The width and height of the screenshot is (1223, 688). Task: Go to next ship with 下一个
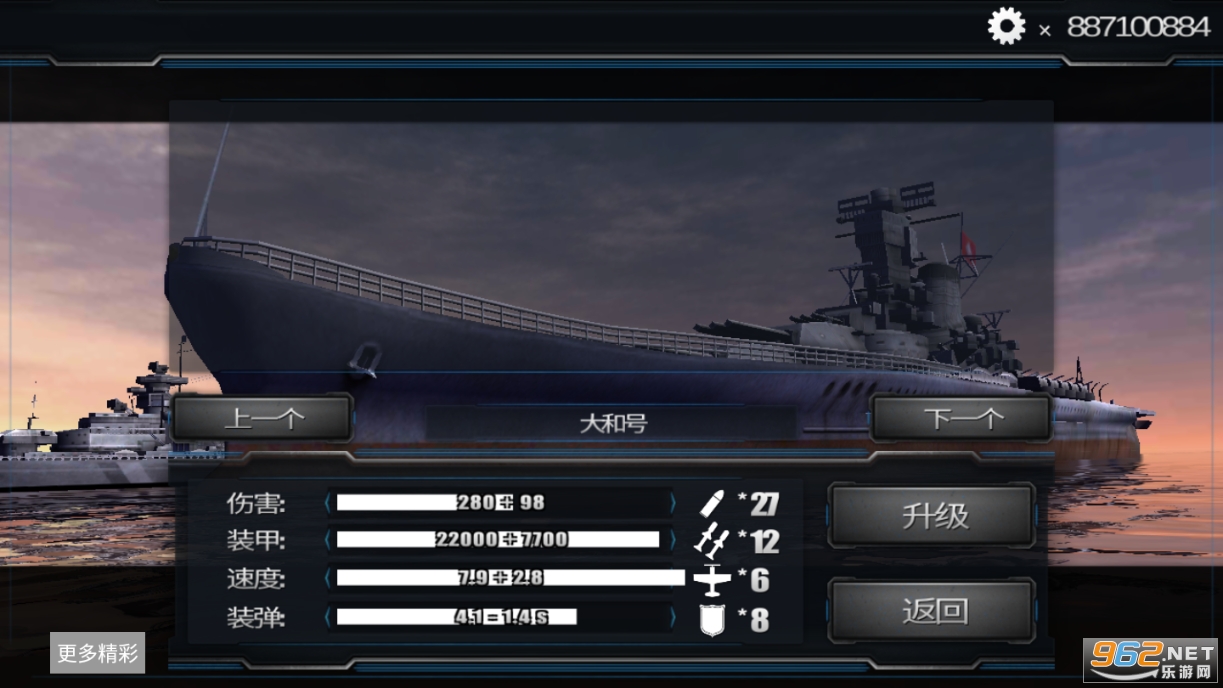[961, 418]
